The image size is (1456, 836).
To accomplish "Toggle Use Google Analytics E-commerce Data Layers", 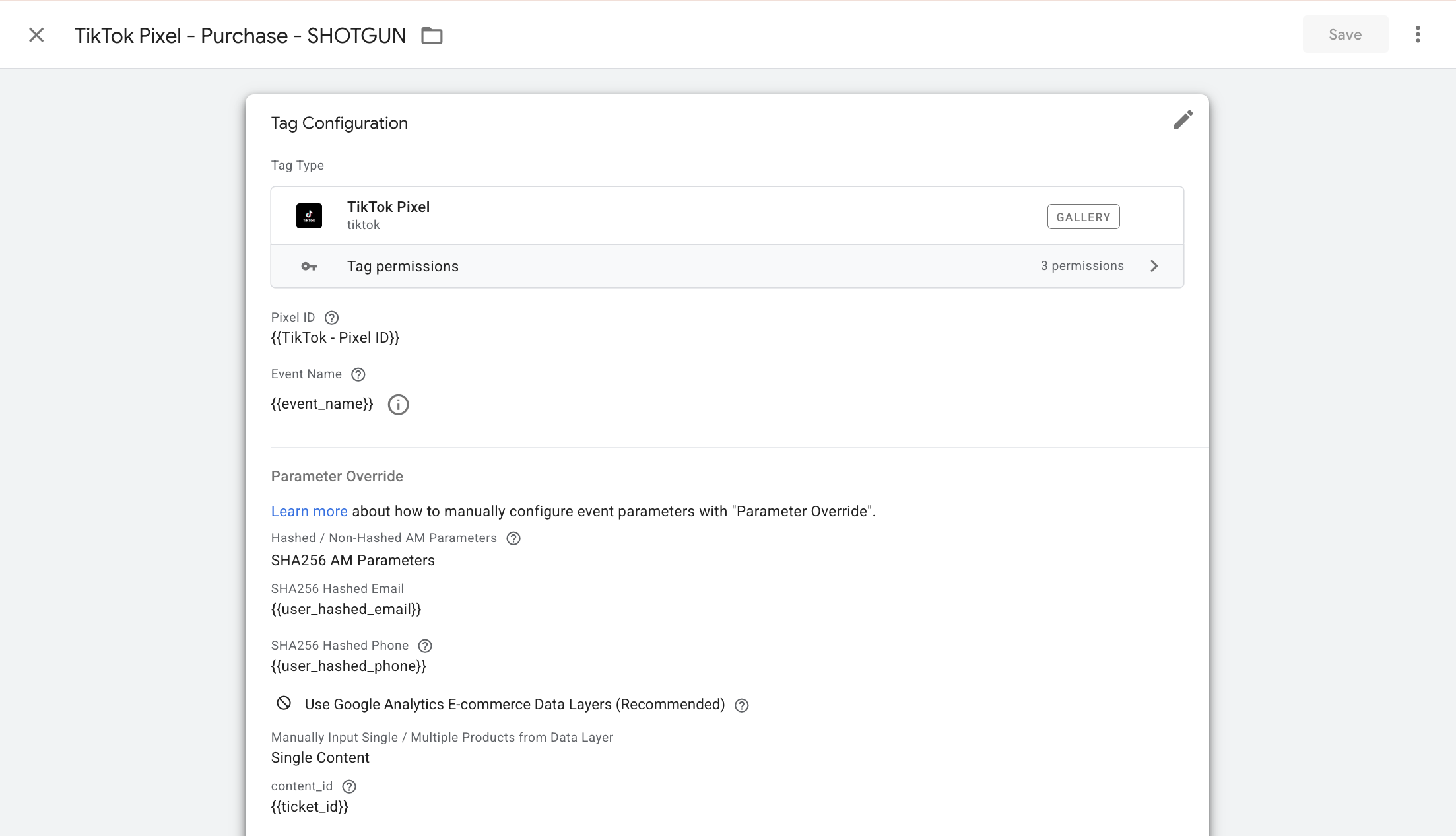I will 284,703.
